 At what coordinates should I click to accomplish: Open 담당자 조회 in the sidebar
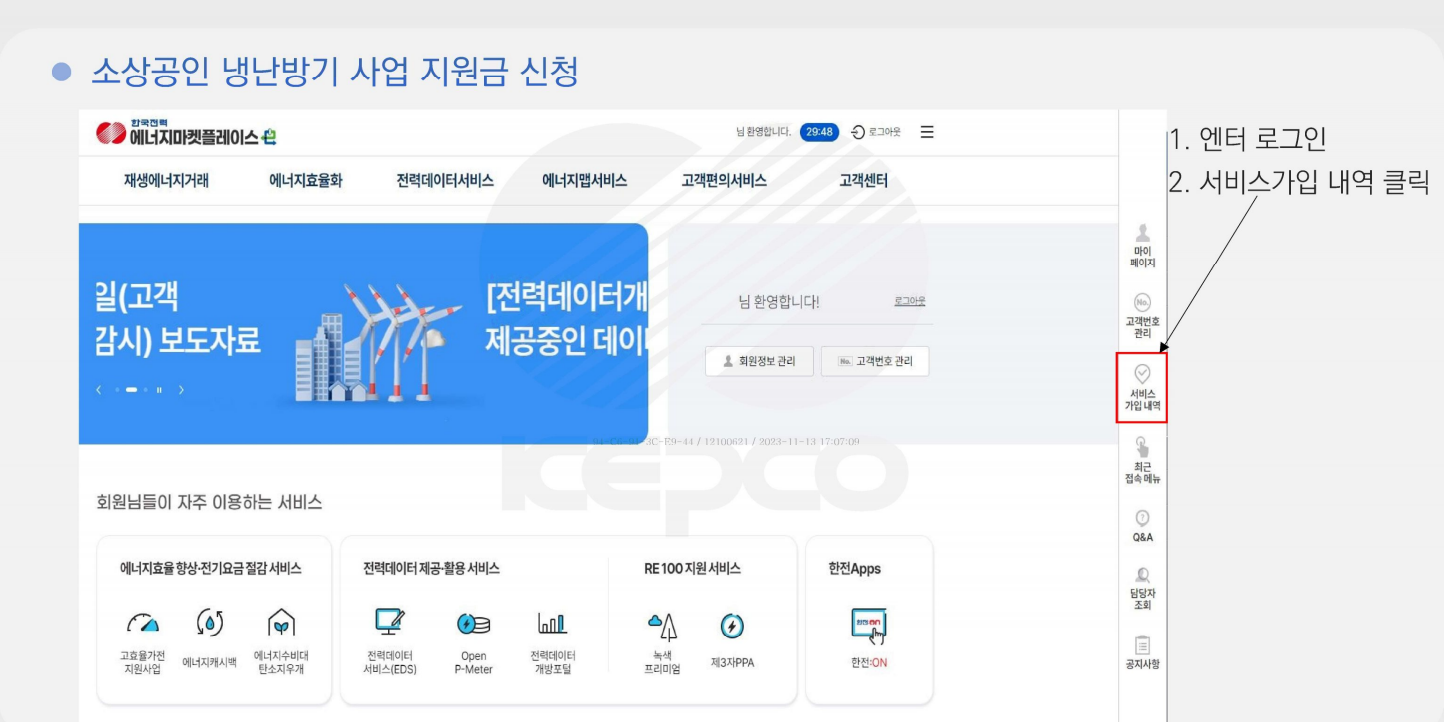[1142, 590]
